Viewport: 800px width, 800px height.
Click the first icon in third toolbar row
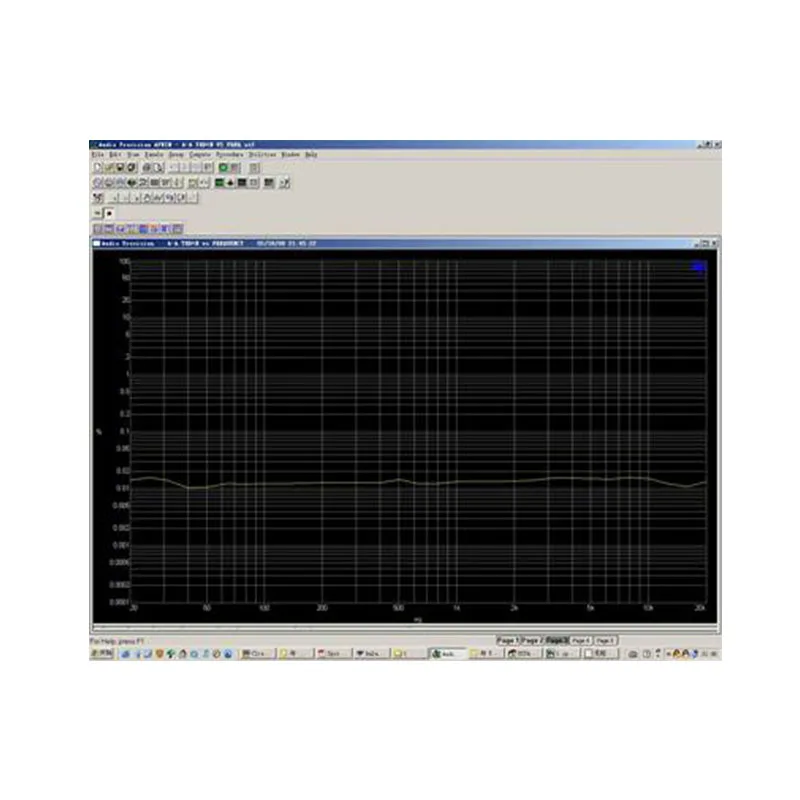pyautogui.click(x=98, y=198)
